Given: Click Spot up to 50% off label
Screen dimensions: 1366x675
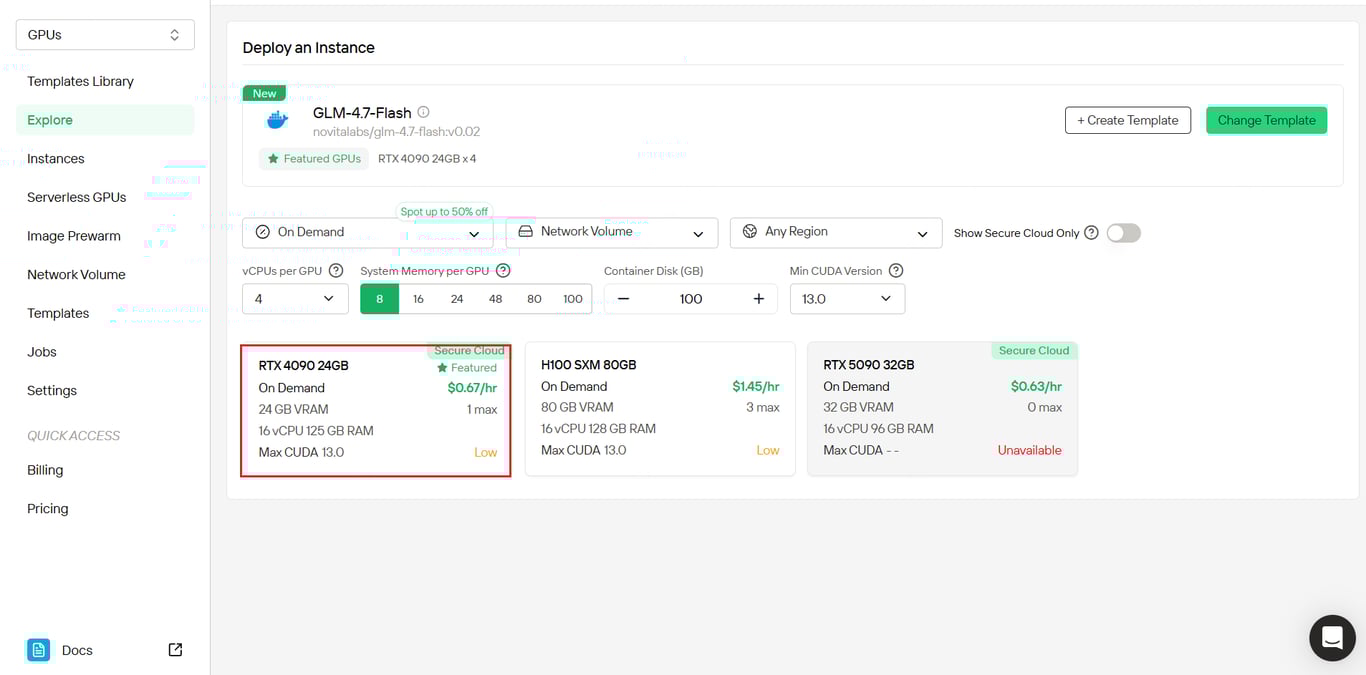Looking at the screenshot, I should (444, 212).
